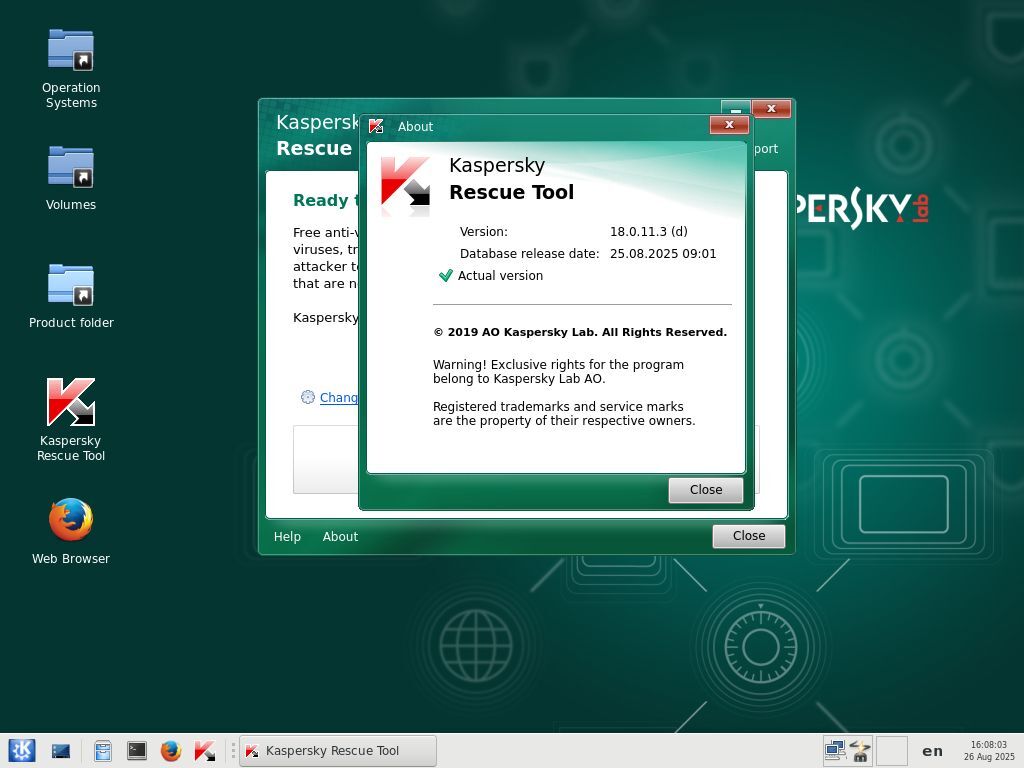Close the main Kaspersky window via X
The width and height of the screenshot is (1024, 768).
[771, 108]
